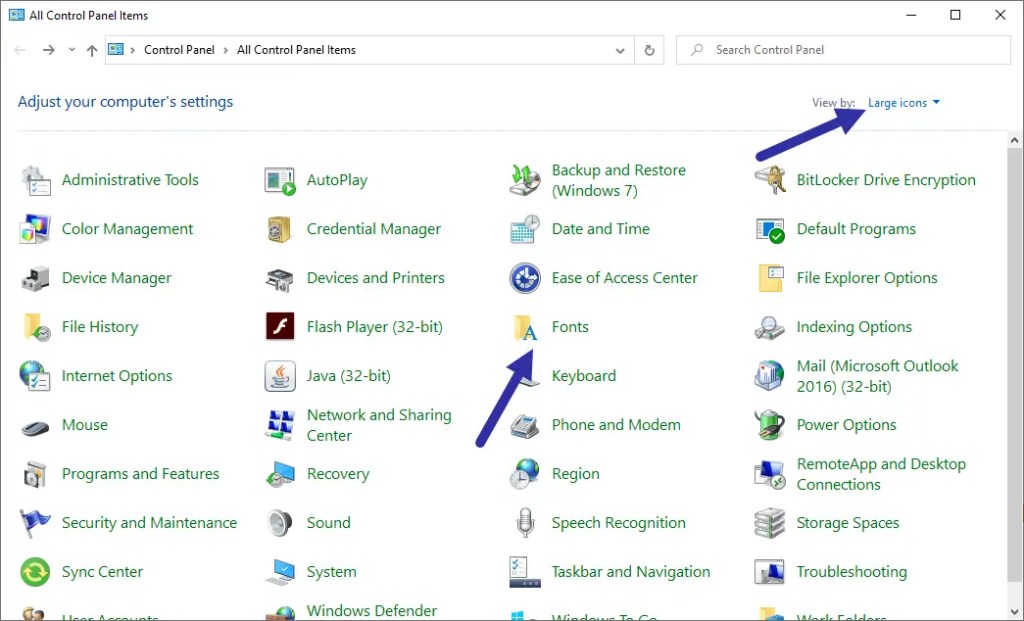Open the File History icon
Image resolution: width=1024 pixels, height=621 pixels.
pyautogui.click(x=36, y=327)
